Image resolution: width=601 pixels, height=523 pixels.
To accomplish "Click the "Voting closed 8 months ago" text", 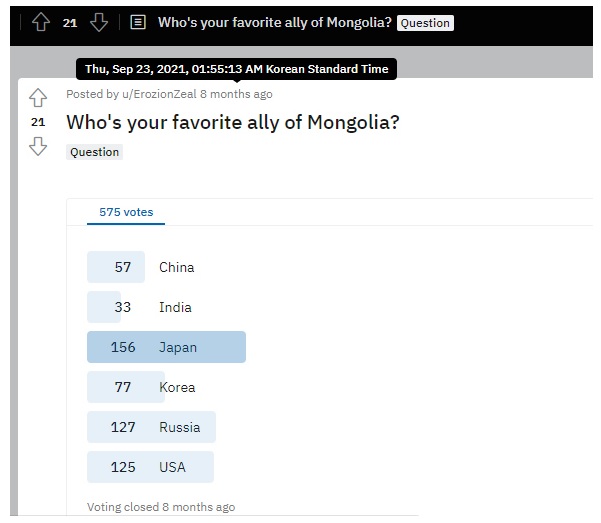I will [x=161, y=507].
